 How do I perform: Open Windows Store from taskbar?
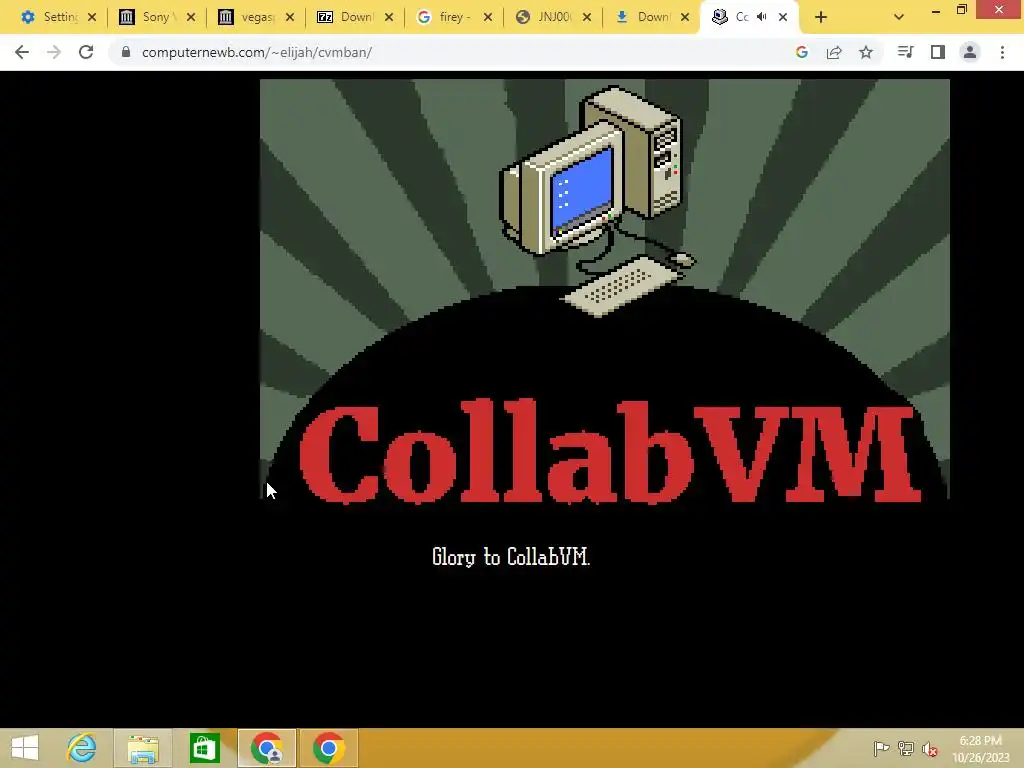[204, 748]
